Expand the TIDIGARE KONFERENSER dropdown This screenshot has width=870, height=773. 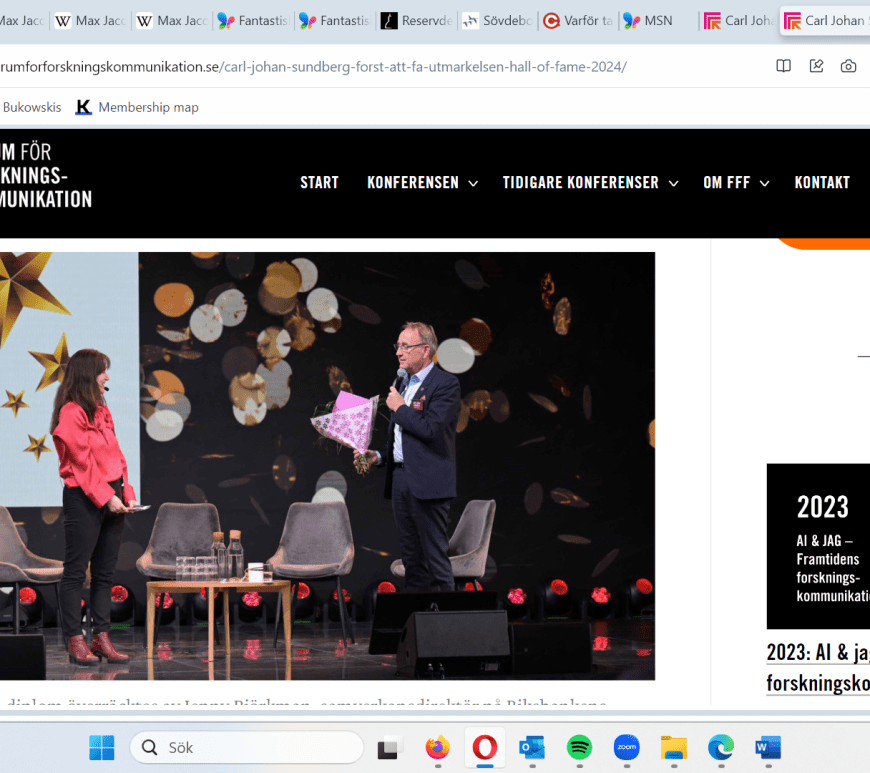pos(590,182)
